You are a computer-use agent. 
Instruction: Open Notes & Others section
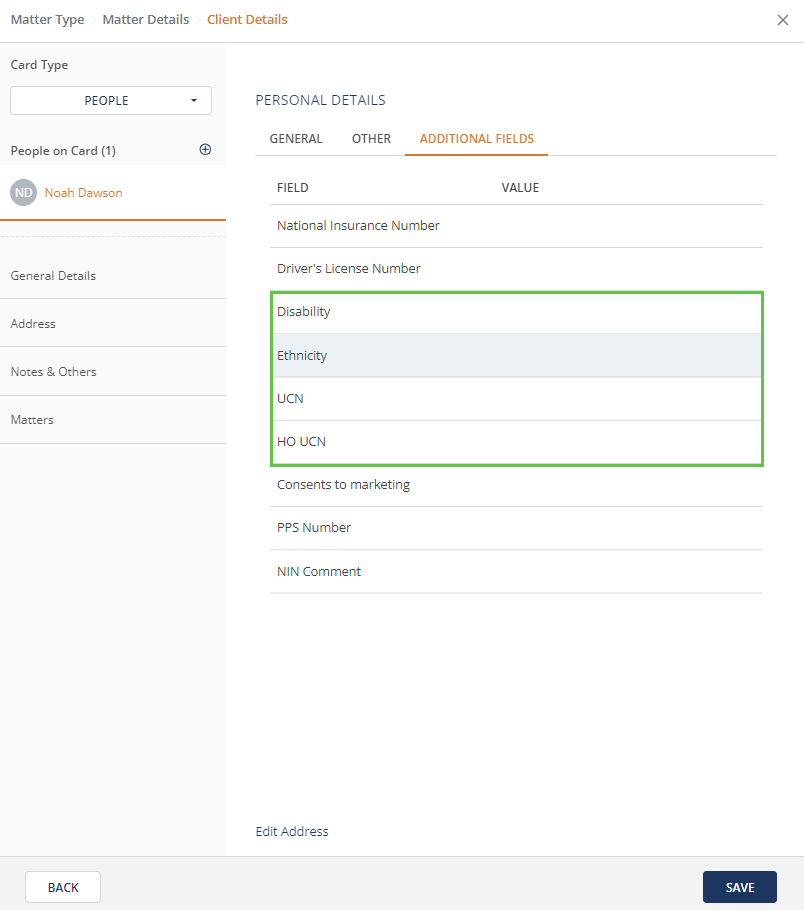[53, 372]
